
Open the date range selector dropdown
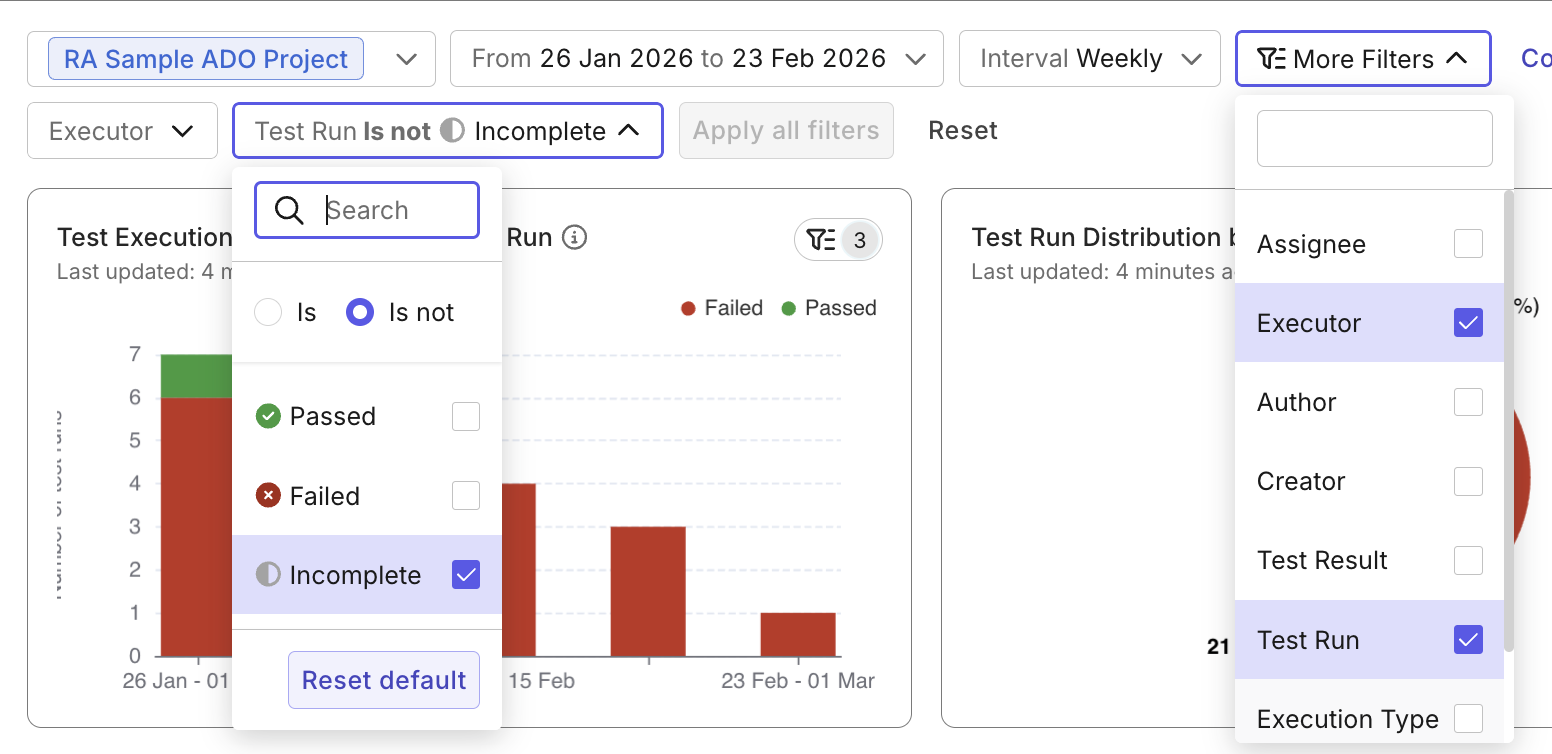click(x=696, y=58)
